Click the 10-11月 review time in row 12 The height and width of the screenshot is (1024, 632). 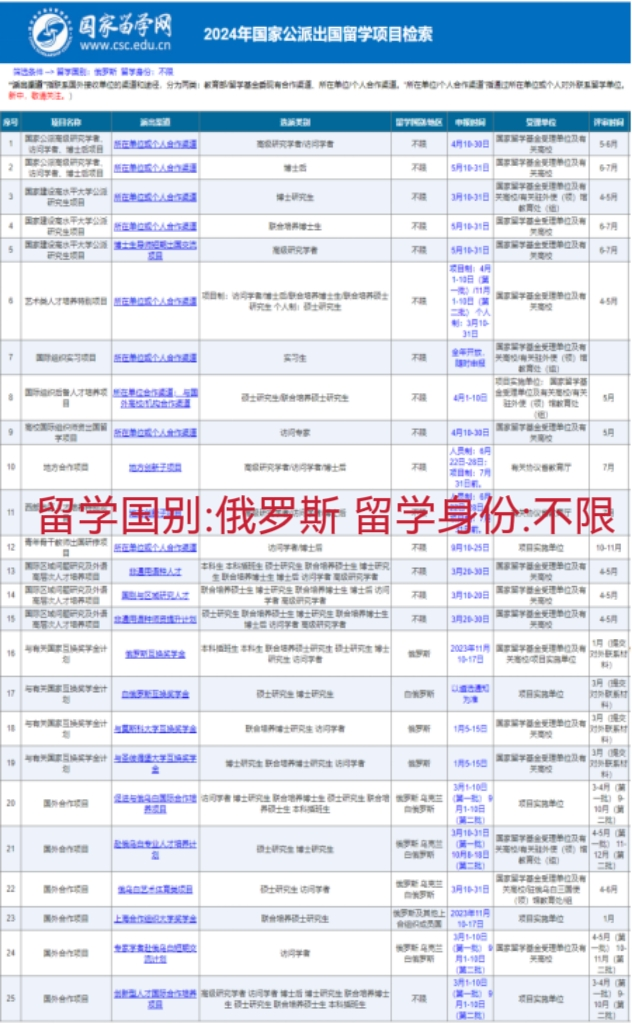point(608,548)
